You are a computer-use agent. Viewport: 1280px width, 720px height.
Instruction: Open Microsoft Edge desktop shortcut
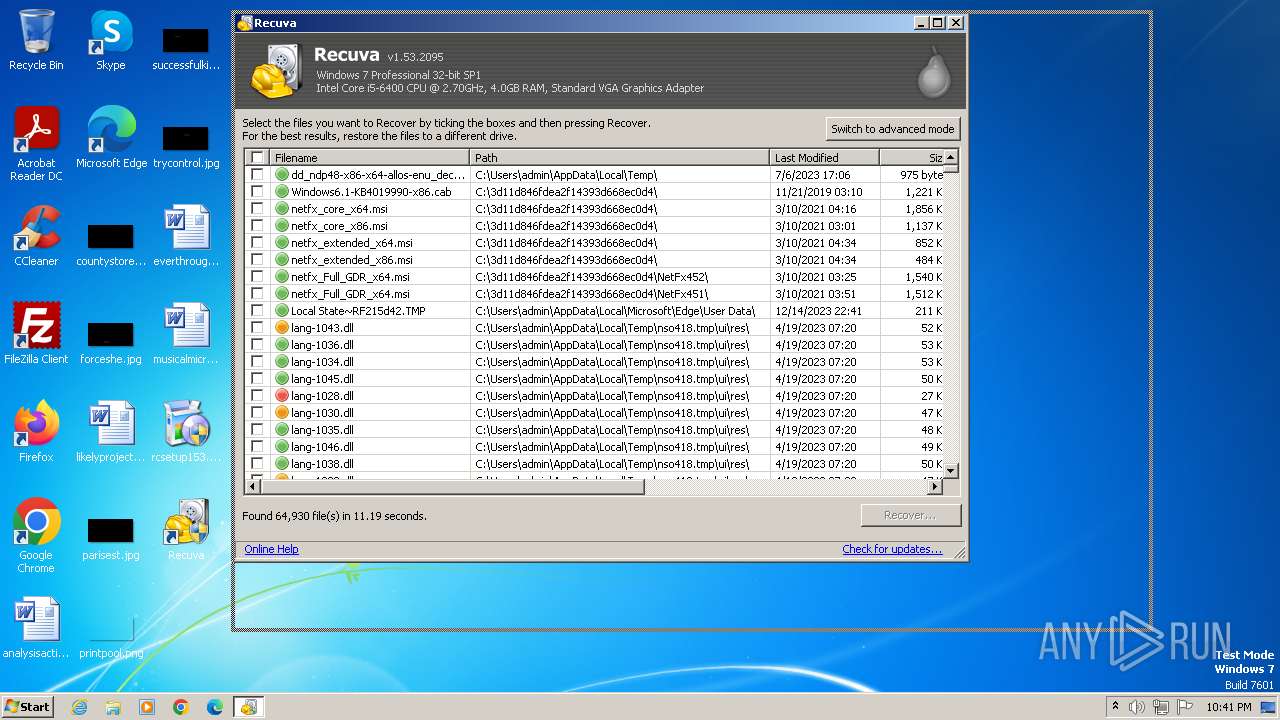pos(111,138)
